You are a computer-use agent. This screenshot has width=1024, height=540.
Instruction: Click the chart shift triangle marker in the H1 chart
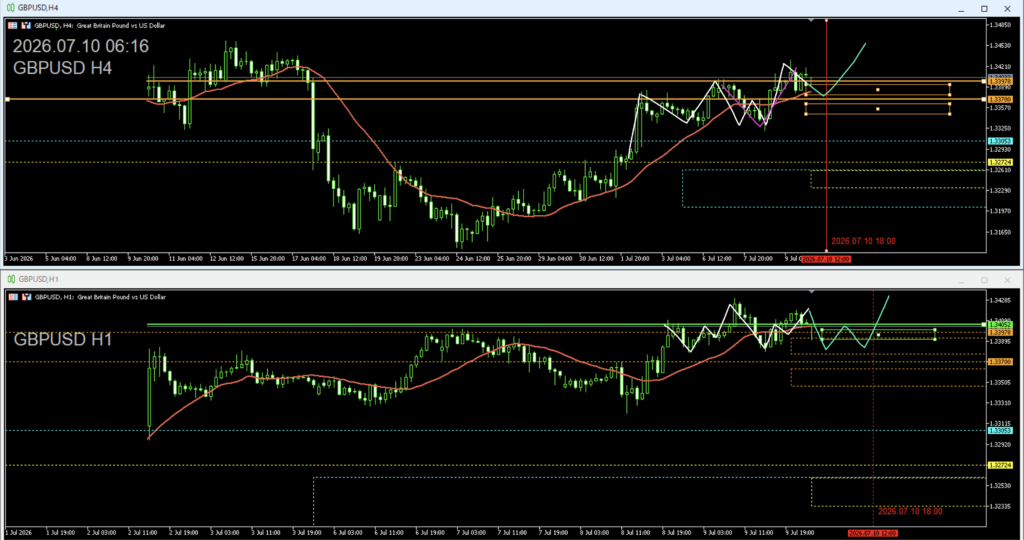[x=811, y=291]
